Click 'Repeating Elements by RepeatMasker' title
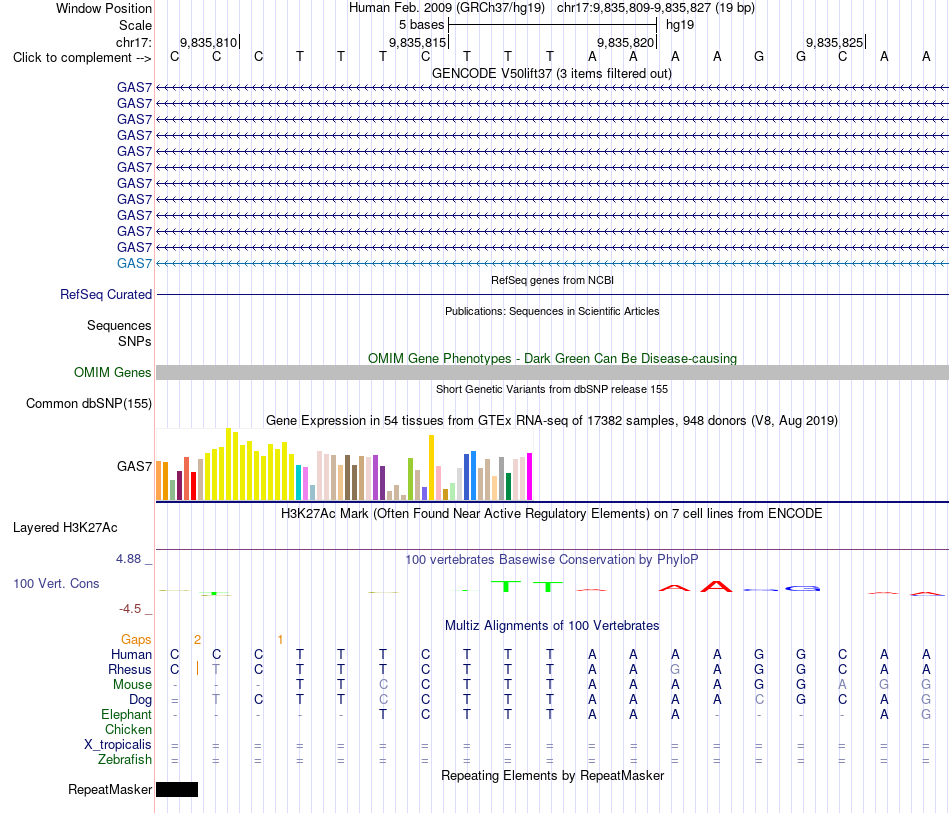Image resolution: width=950 pixels, height=813 pixels. [553, 776]
